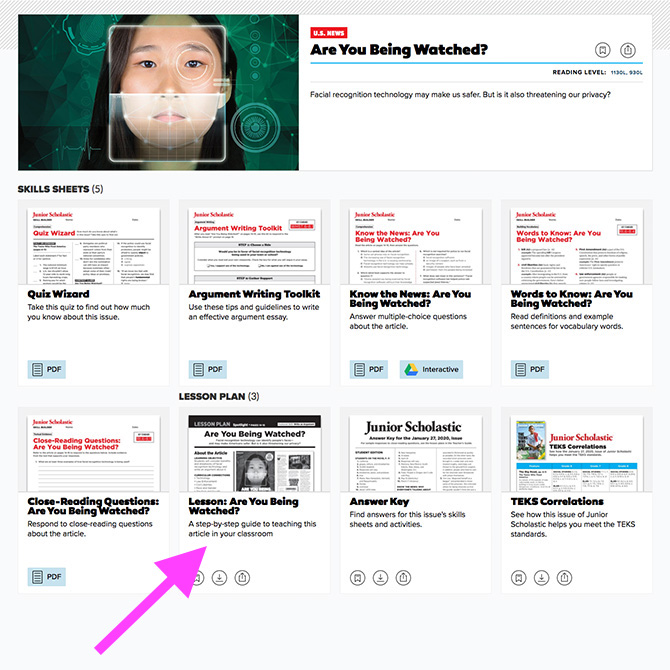Open the Know the News PDF
The image size is (670, 670).
[369, 369]
